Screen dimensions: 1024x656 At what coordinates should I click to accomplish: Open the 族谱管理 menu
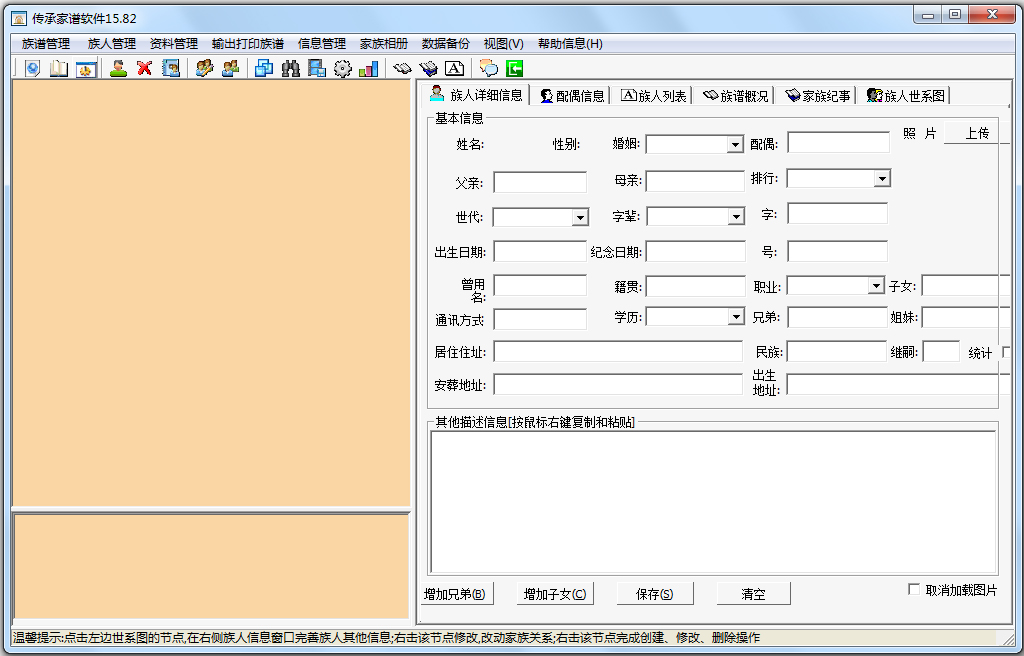46,44
